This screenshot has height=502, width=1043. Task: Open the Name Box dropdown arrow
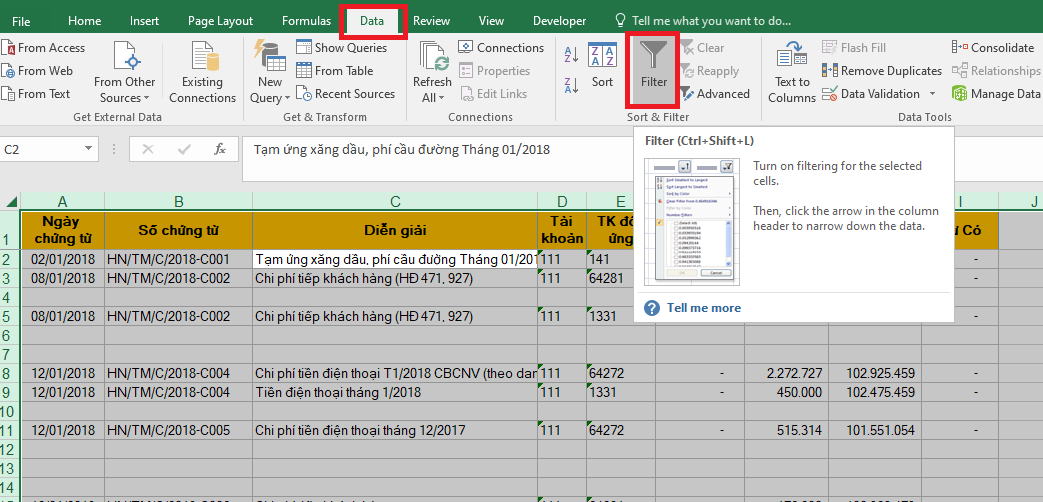click(90, 149)
